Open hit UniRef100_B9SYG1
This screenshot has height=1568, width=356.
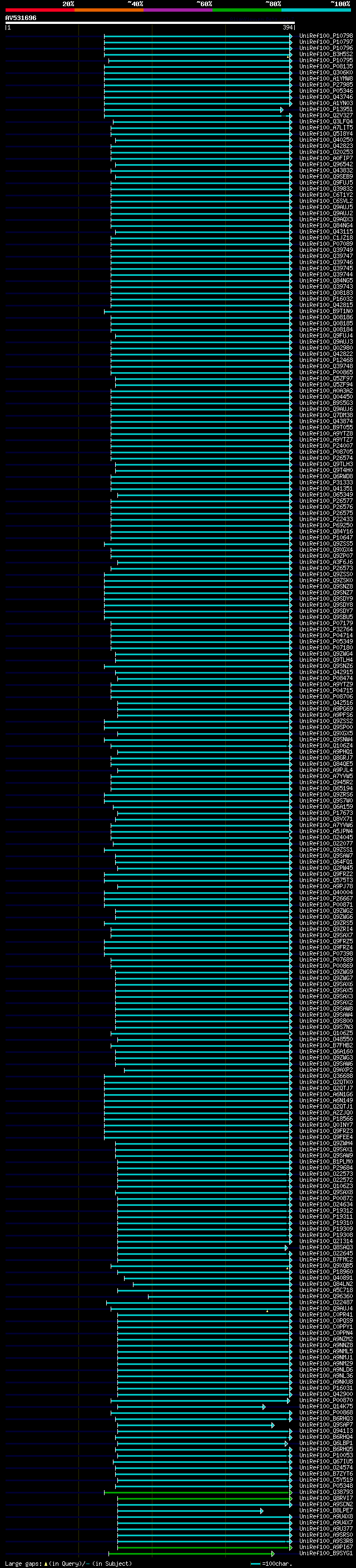pos(325,1554)
